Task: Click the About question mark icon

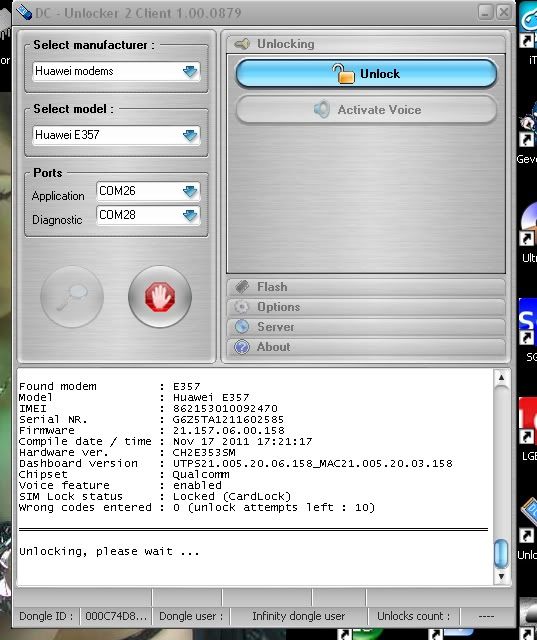Action: click(242, 347)
